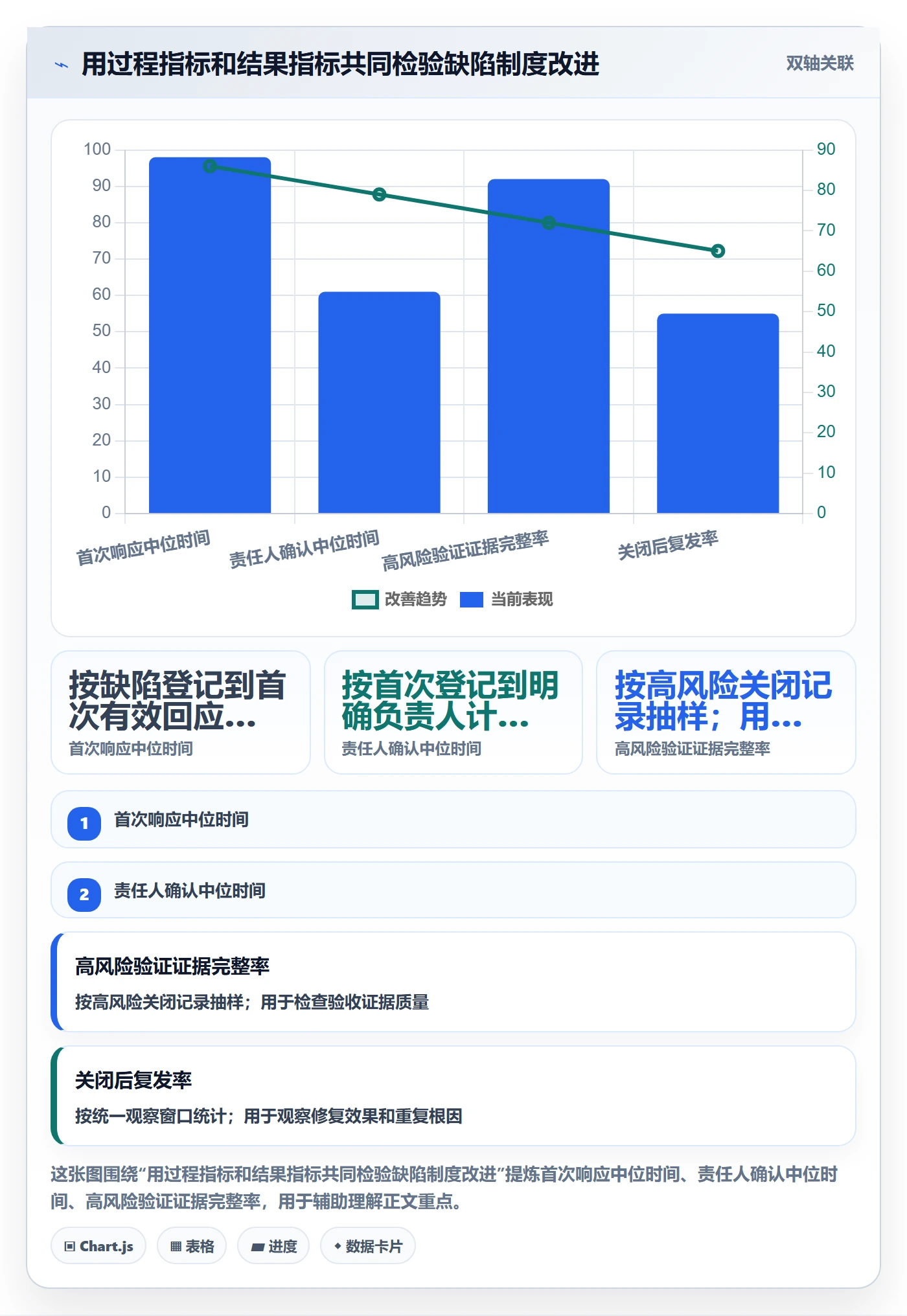
Task: Click the 高风险验证证据完整率 blue bar
Action: point(549,346)
